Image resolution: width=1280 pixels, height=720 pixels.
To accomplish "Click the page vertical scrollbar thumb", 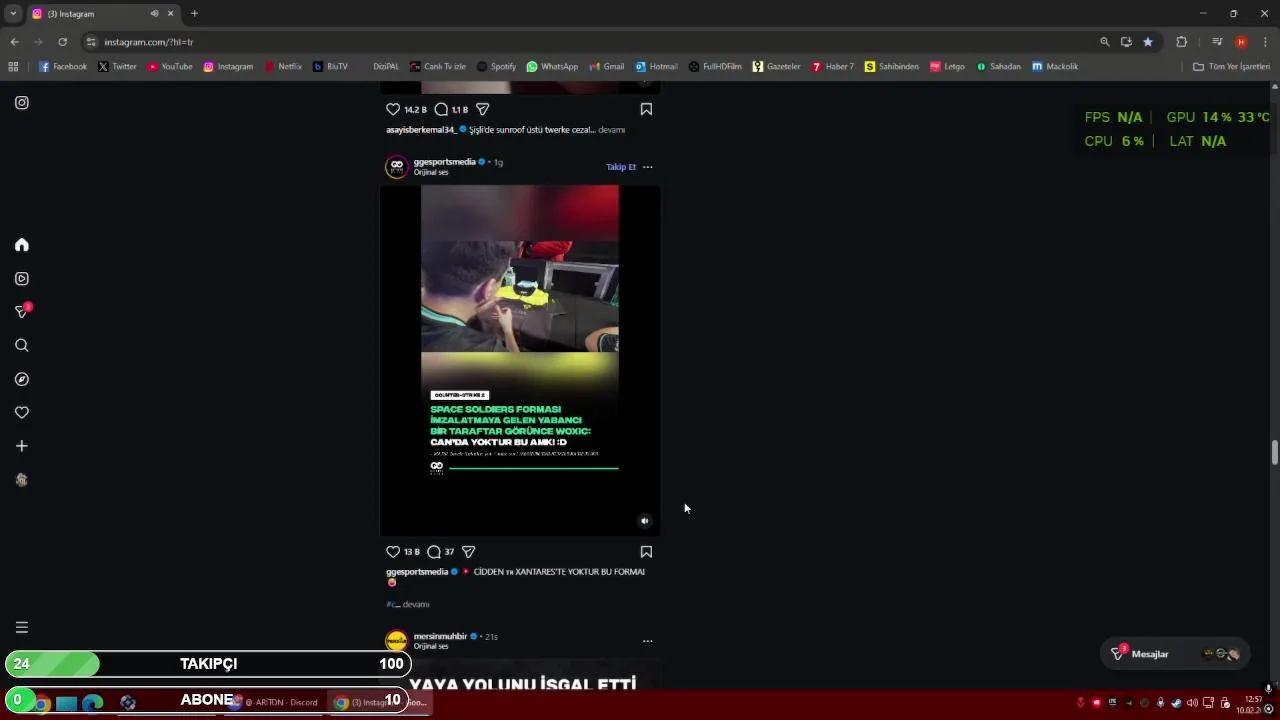I will 1274,452.
